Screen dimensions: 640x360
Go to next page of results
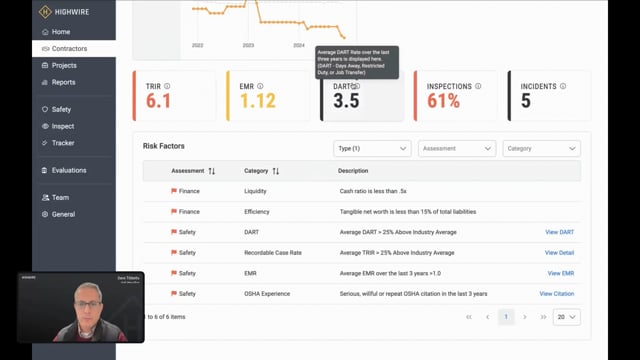[525, 317]
